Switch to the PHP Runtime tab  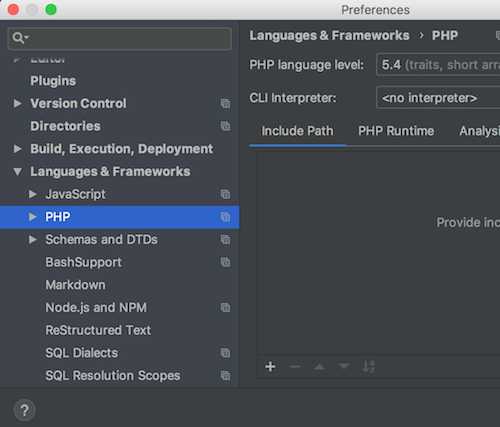click(396, 131)
